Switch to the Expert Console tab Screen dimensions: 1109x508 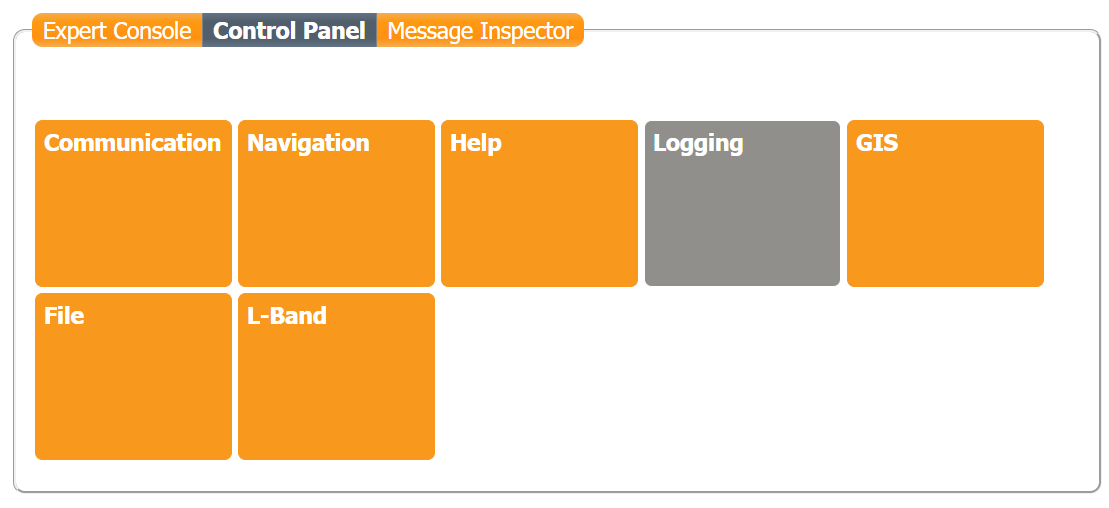coord(117,31)
